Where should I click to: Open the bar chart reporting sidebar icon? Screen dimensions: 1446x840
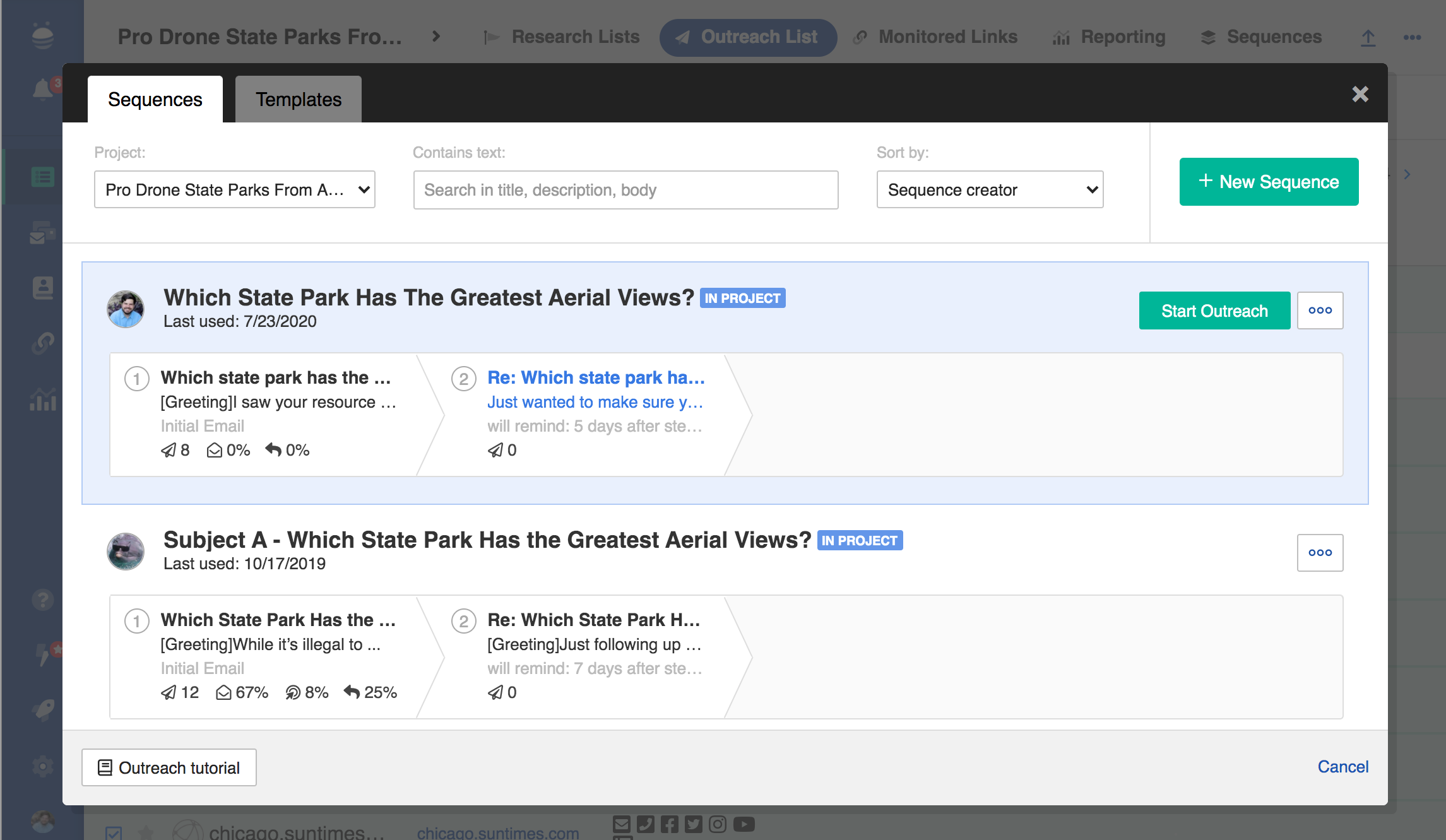pyautogui.click(x=43, y=399)
